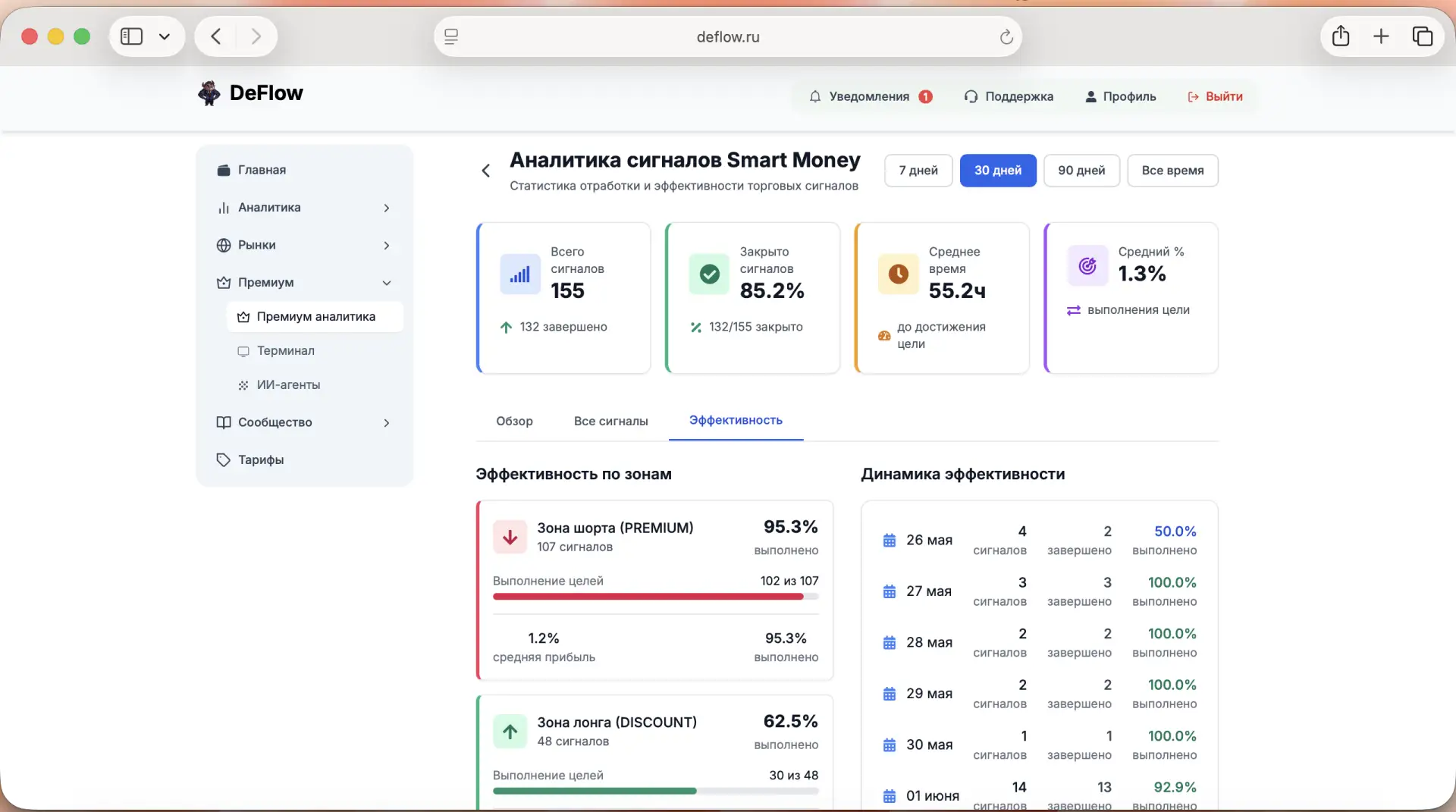Go to Главная page
1456x812 pixels.
click(304, 170)
